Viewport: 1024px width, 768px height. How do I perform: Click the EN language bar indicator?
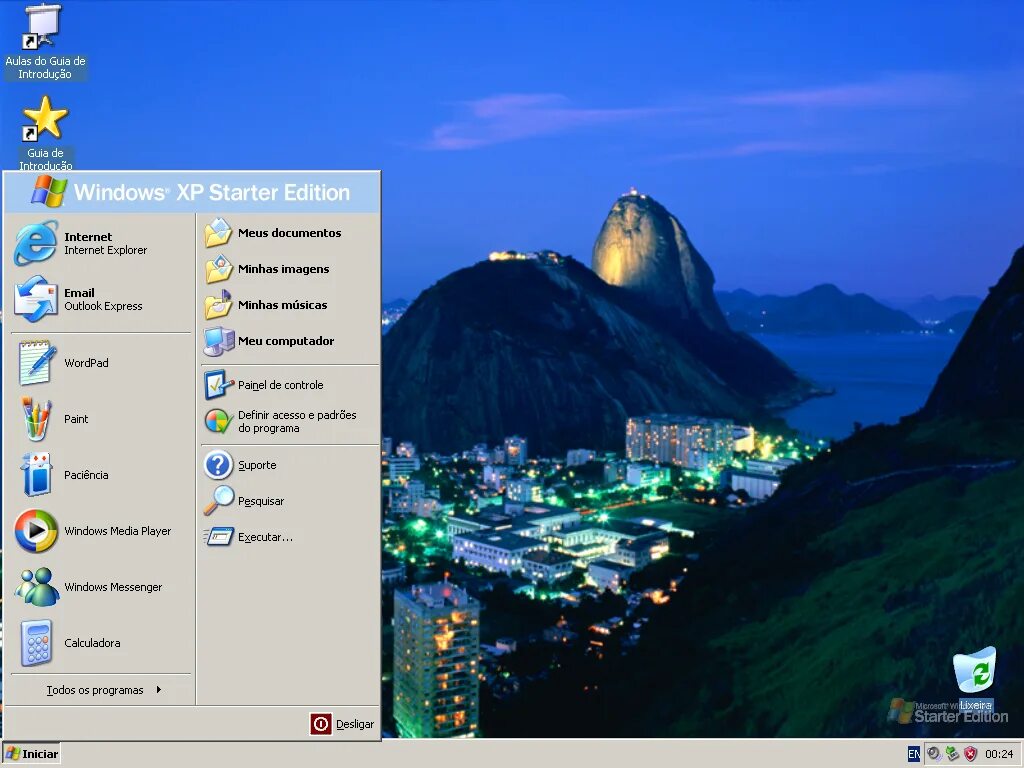coord(914,754)
